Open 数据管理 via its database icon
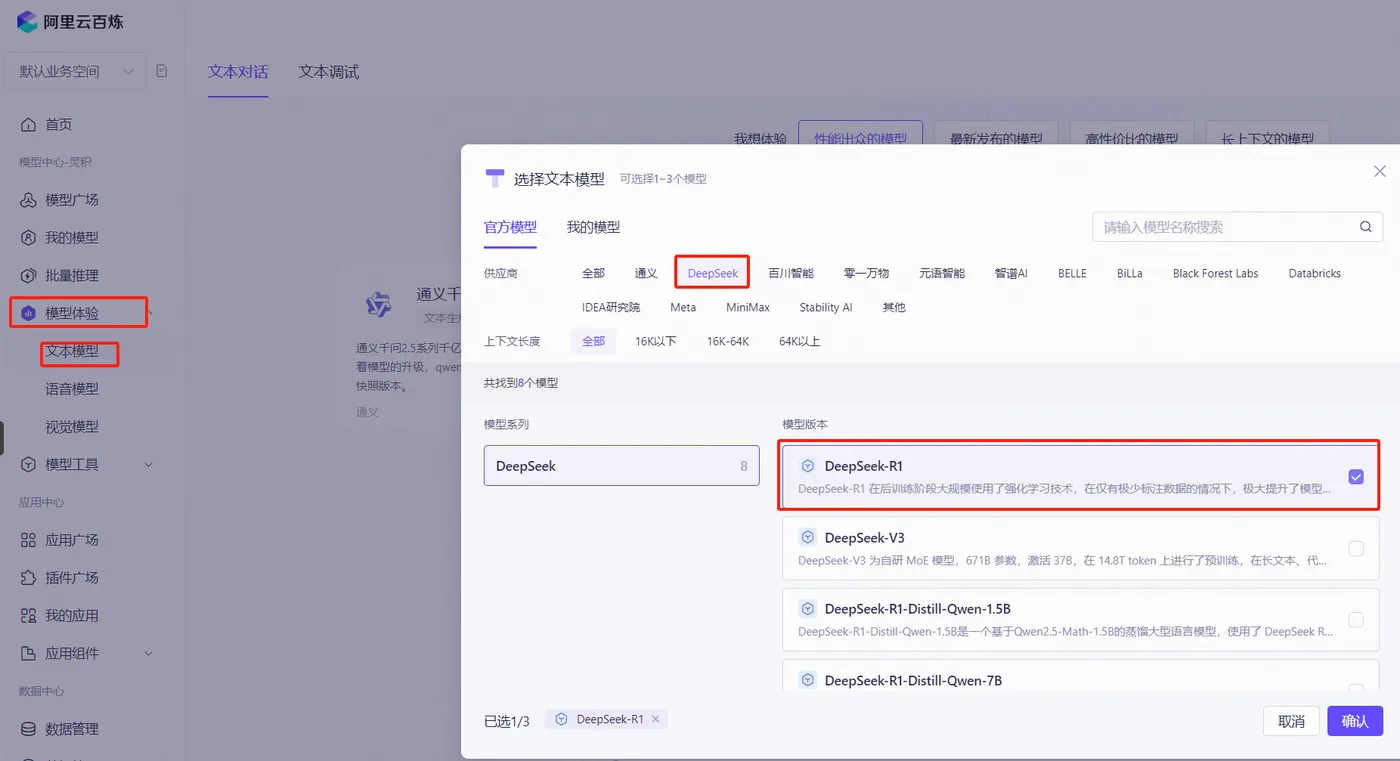Screen dimensions: 1400x761 point(28,729)
